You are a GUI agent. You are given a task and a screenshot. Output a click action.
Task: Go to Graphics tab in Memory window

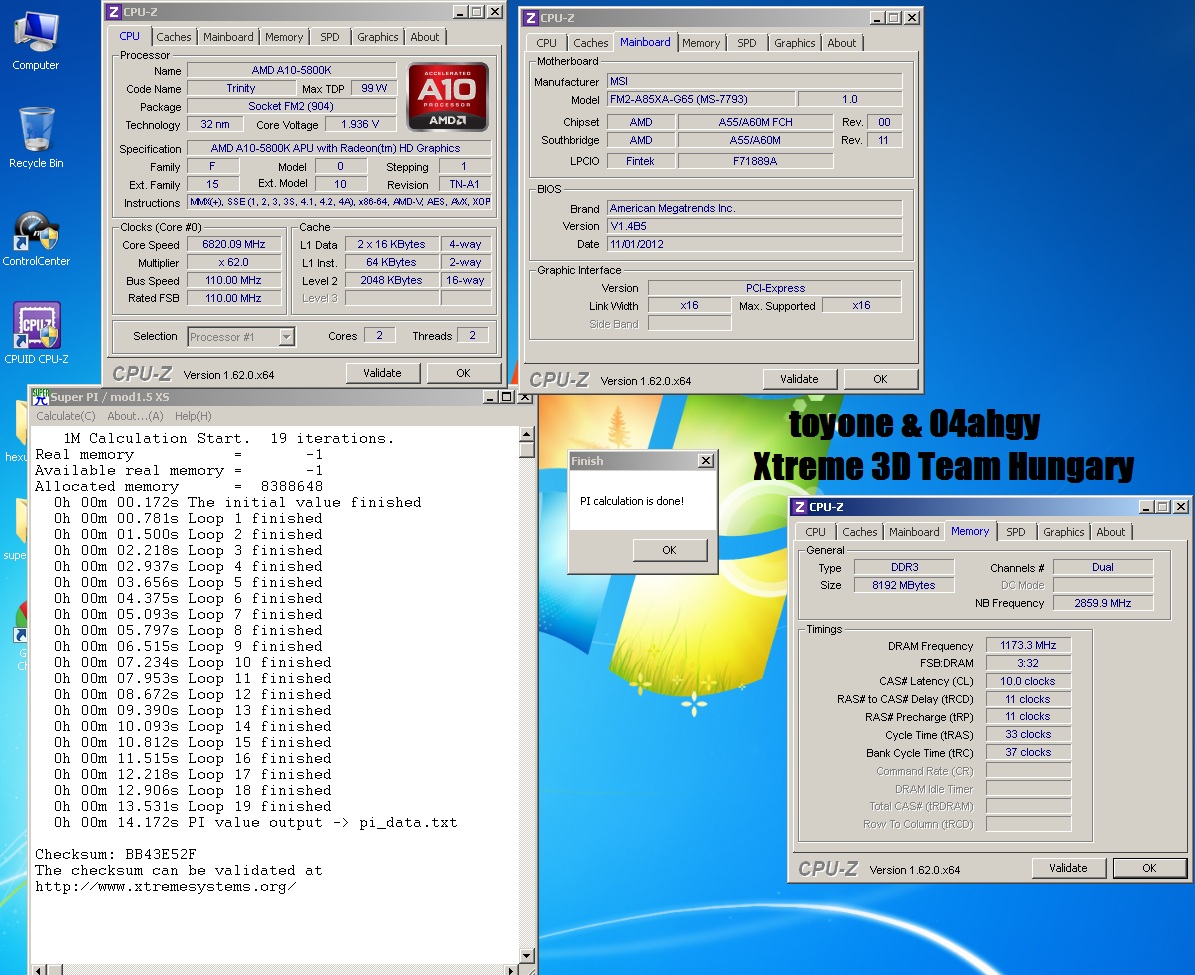tap(1063, 532)
